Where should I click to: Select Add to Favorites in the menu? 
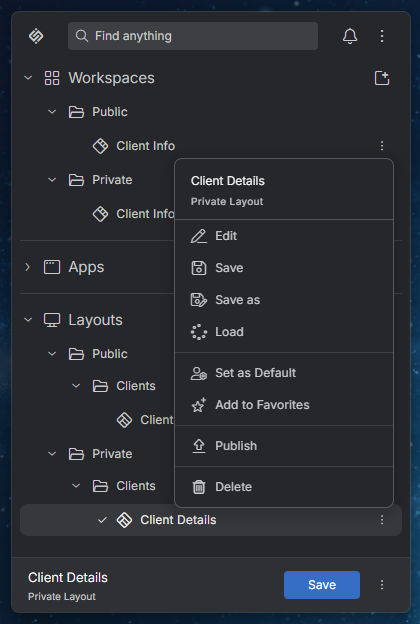(284, 405)
